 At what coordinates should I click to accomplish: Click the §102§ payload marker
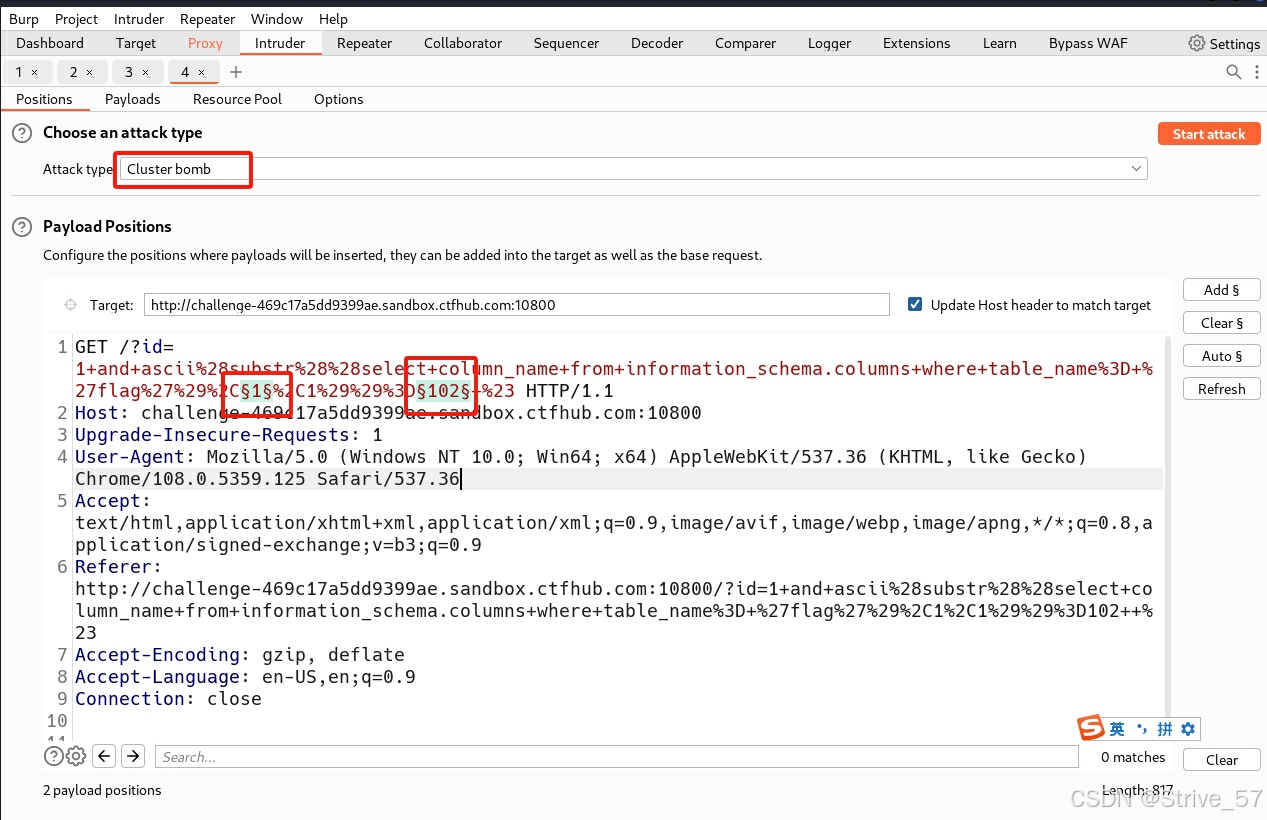tap(444, 391)
